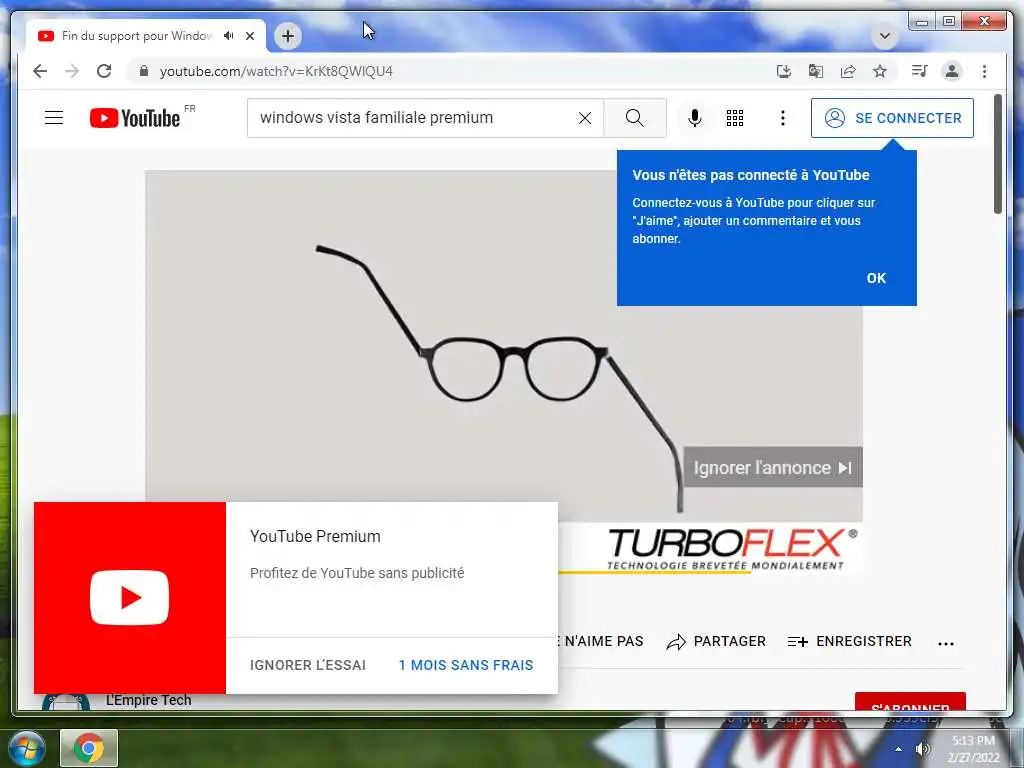Open the Chrome profile avatar
This screenshot has height=768, width=1024.
952,71
